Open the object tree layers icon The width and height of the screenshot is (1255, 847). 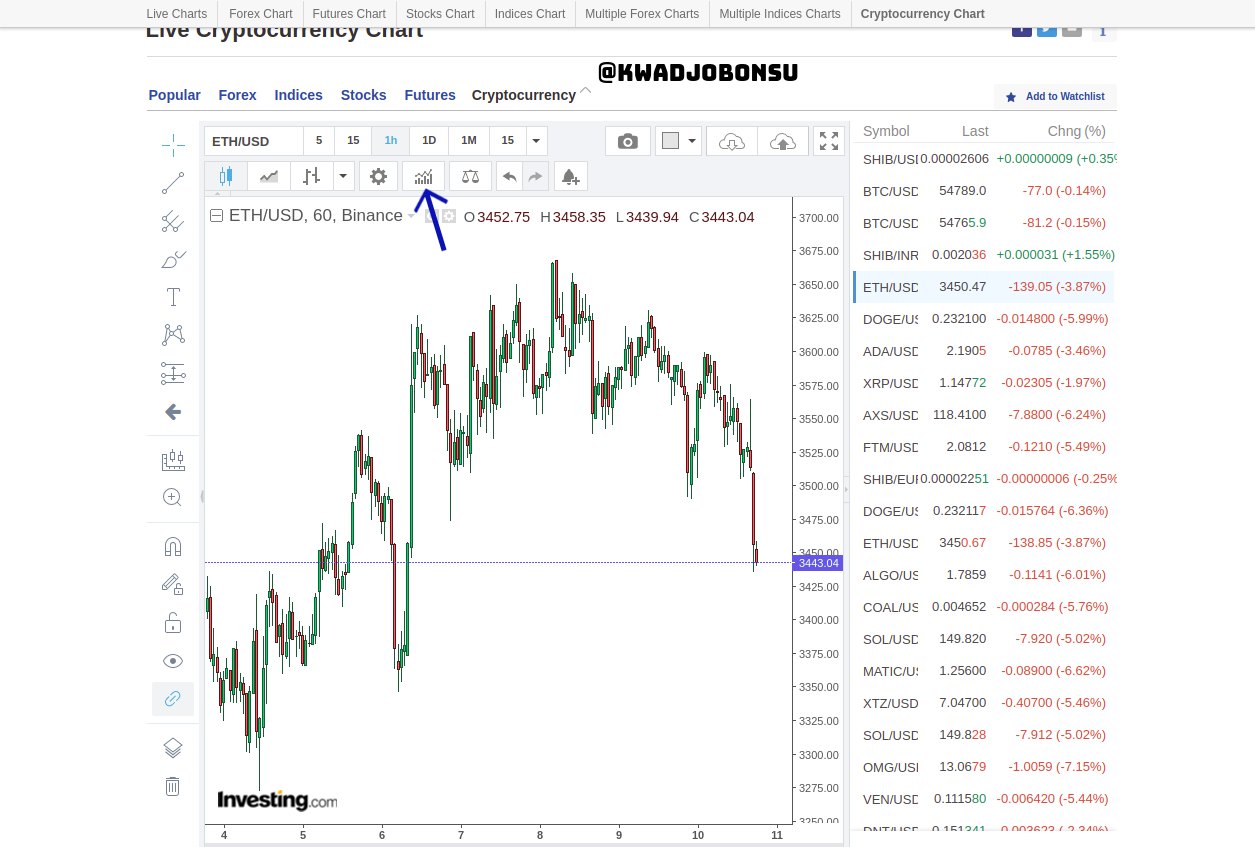pos(173,748)
